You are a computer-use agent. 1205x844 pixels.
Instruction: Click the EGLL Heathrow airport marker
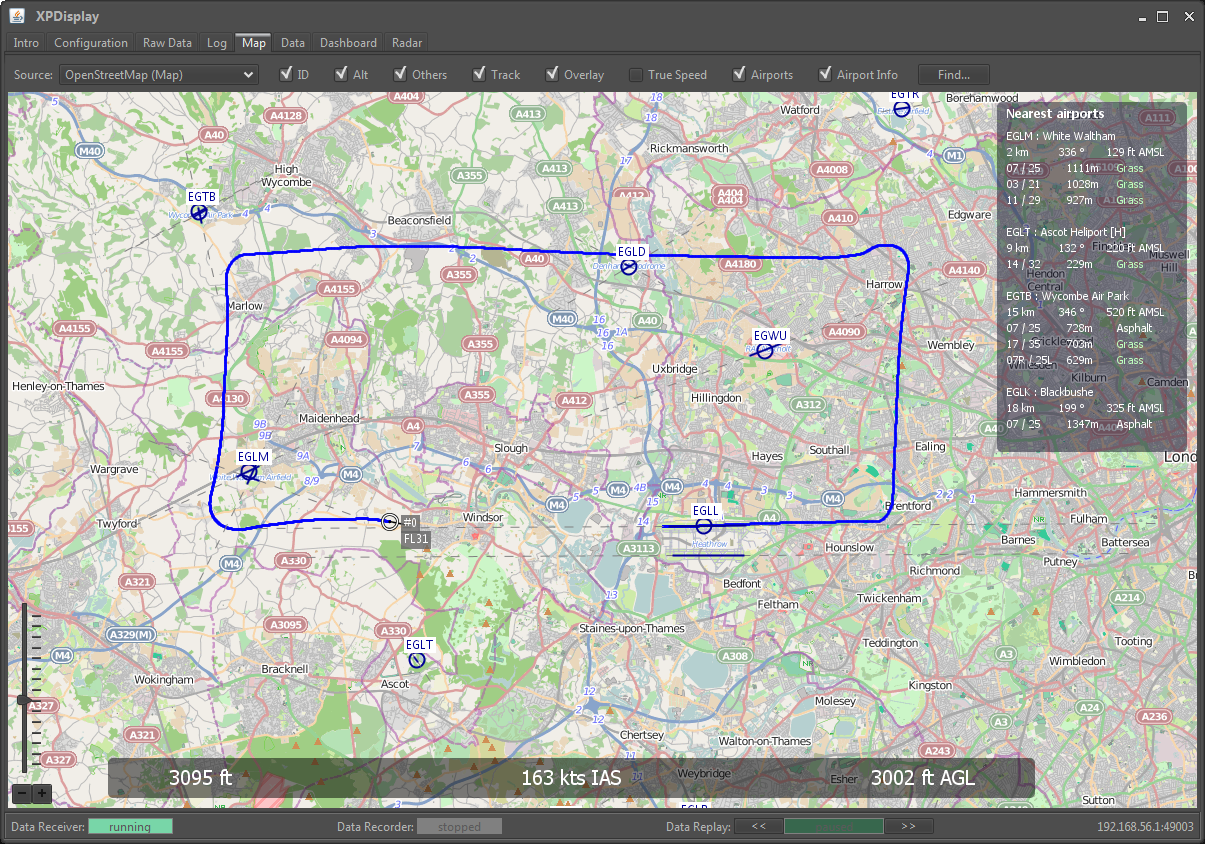click(704, 526)
